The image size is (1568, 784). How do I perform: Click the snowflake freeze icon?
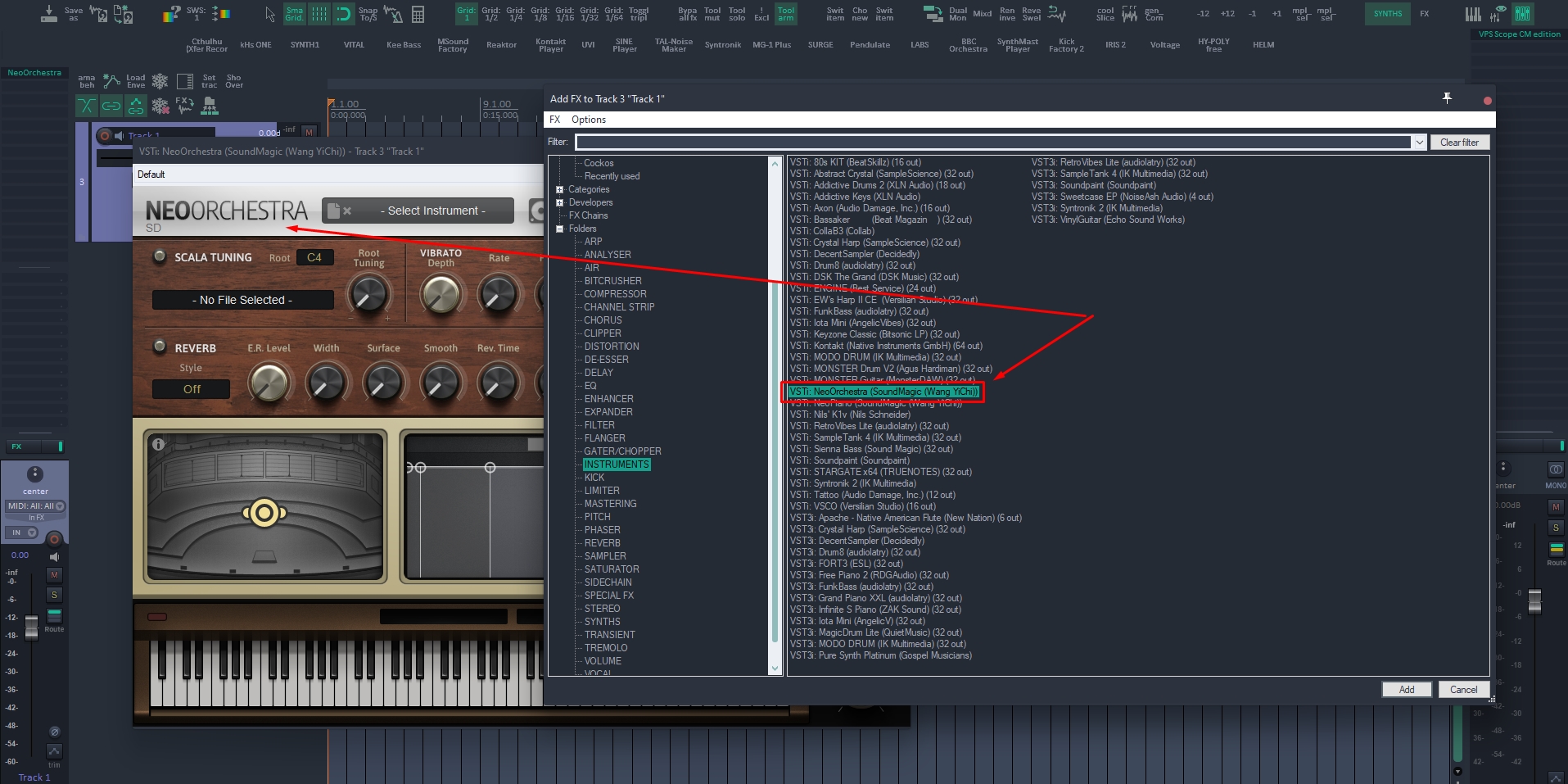[160, 81]
